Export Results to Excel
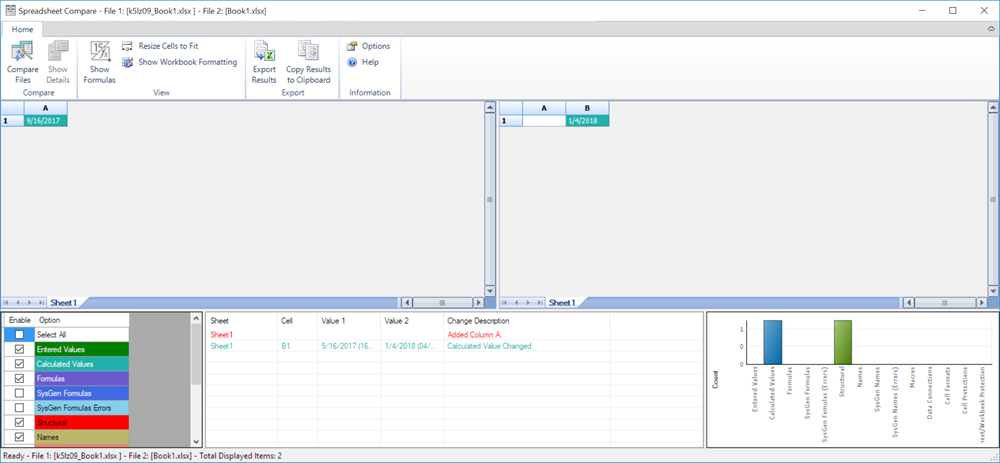Image resolution: width=1000 pixels, height=463 pixels. point(264,62)
